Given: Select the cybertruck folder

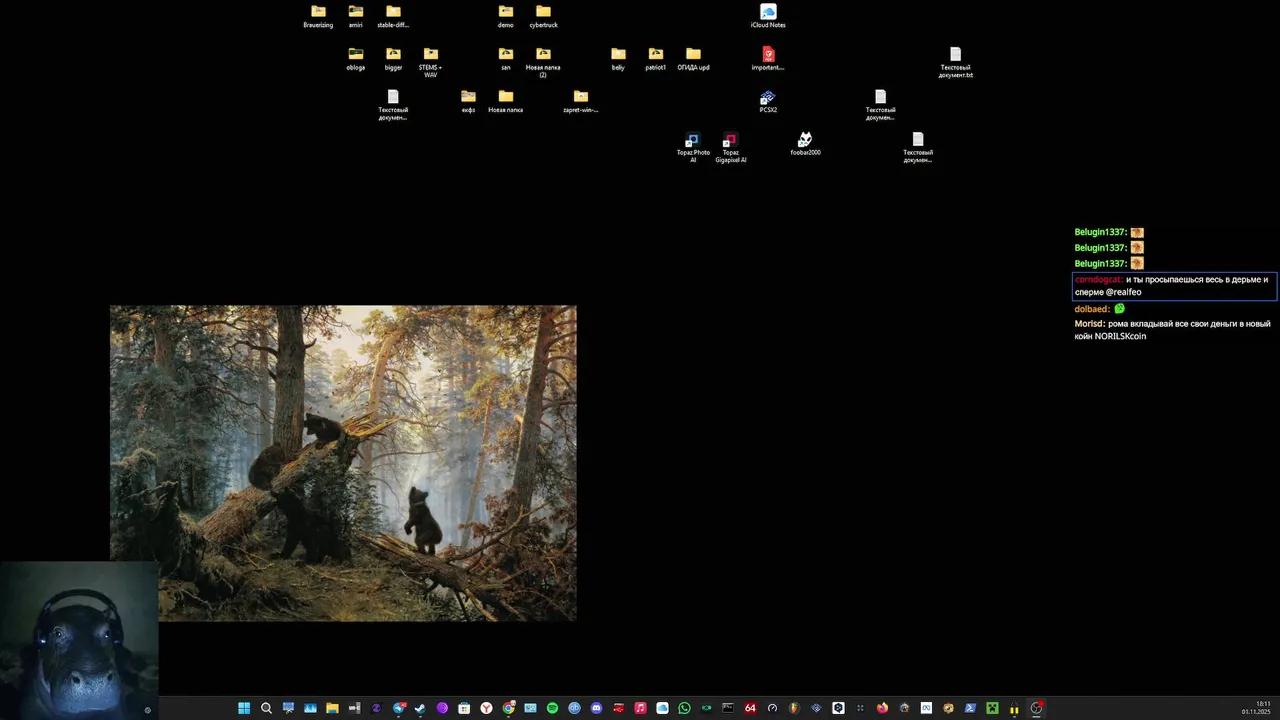Looking at the screenshot, I should tap(543, 16).
